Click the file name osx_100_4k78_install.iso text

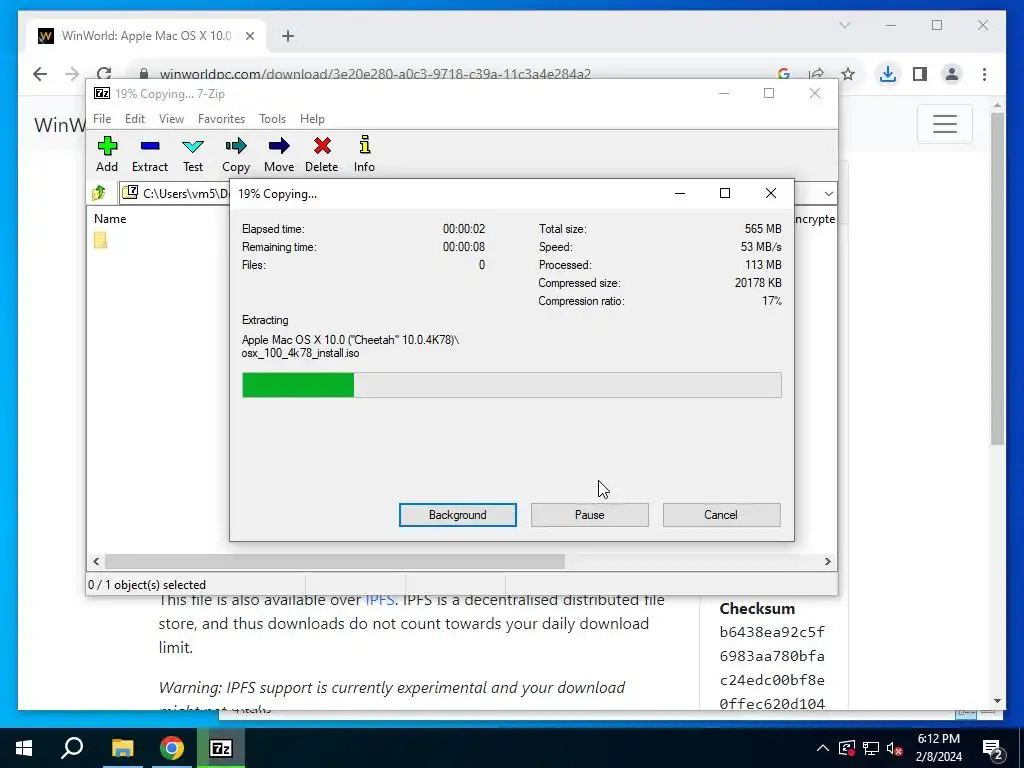(300, 353)
